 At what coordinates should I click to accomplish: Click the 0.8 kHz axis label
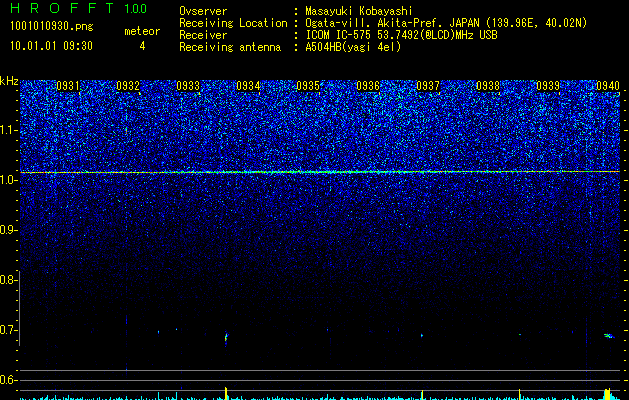(x=7, y=280)
